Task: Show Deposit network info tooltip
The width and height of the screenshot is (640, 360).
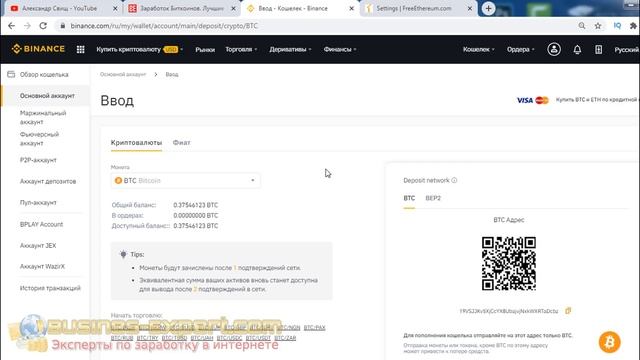Action: point(454,180)
